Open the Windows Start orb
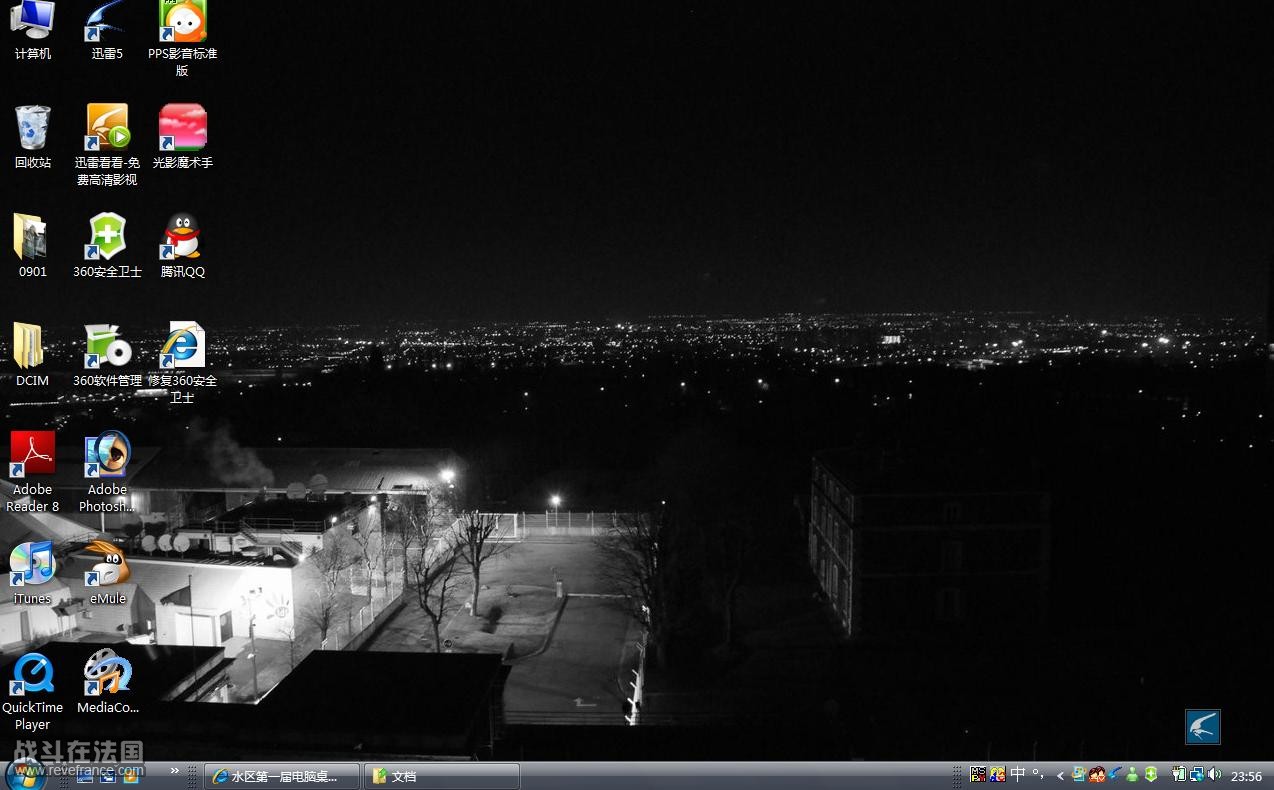The image size is (1274, 790). coord(25,773)
